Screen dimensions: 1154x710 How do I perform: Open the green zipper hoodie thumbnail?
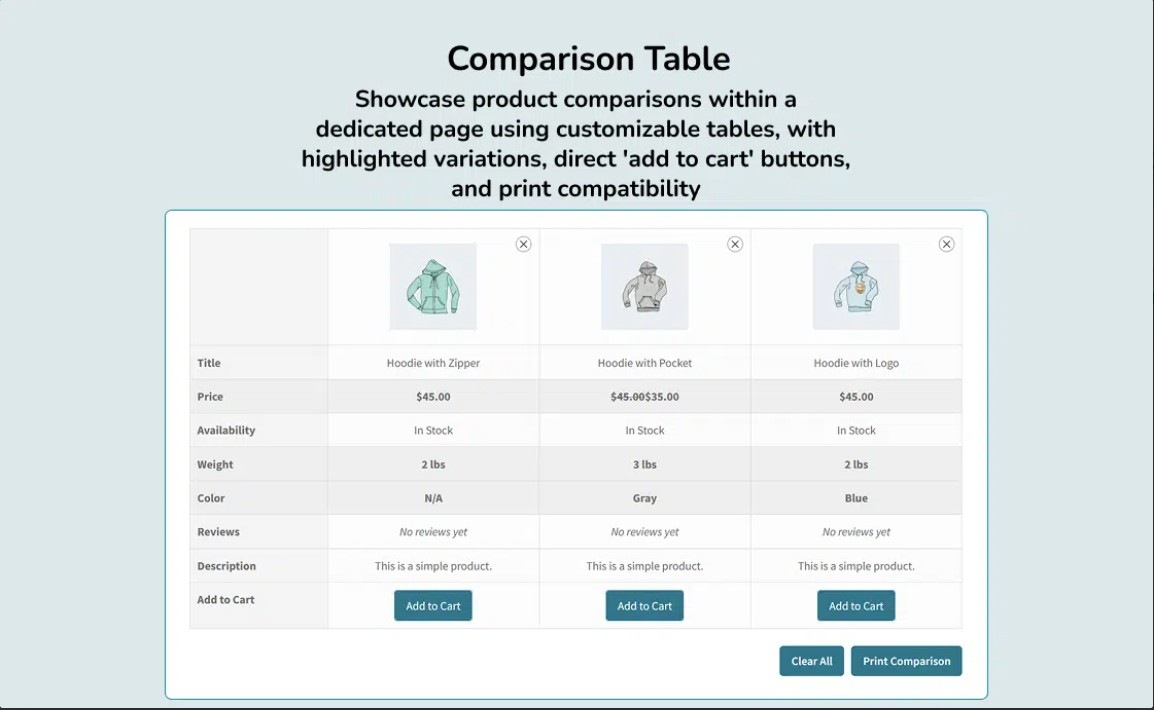coord(433,287)
